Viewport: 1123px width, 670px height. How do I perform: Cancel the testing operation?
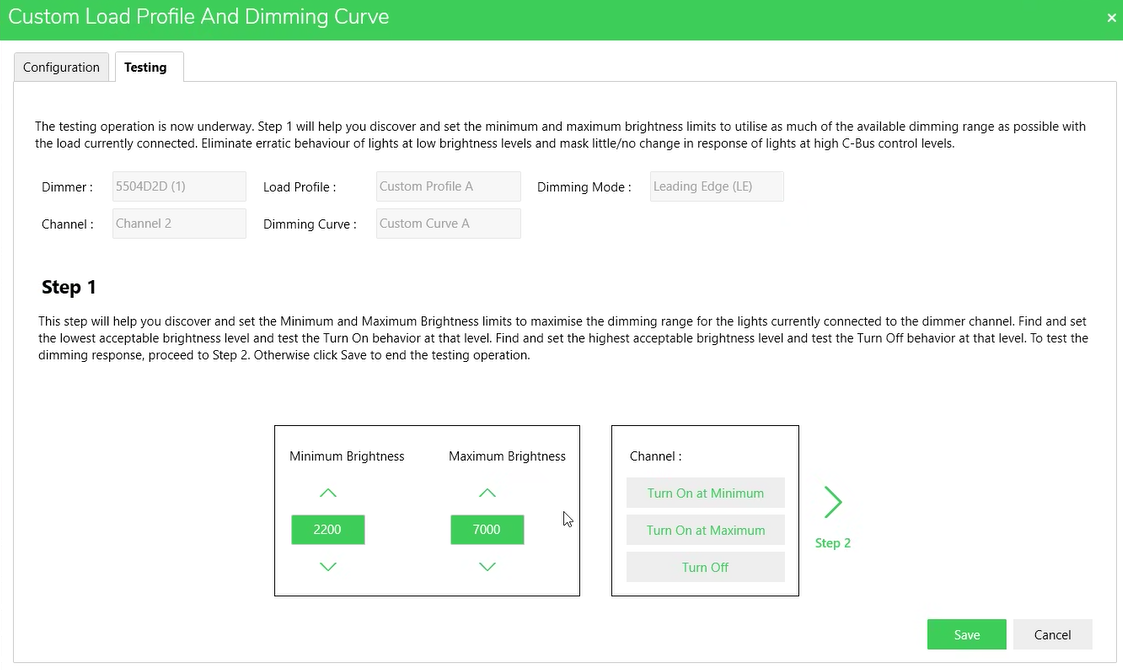pyautogui.click(x=1052, y=635)
